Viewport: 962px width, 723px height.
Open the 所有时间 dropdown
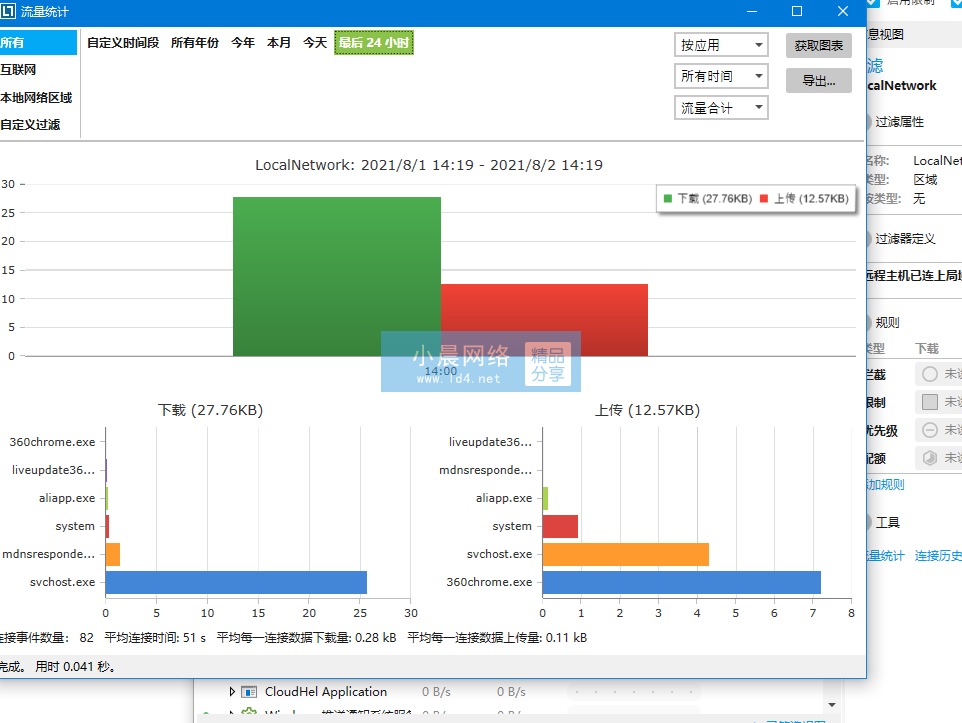pos(721,76)
